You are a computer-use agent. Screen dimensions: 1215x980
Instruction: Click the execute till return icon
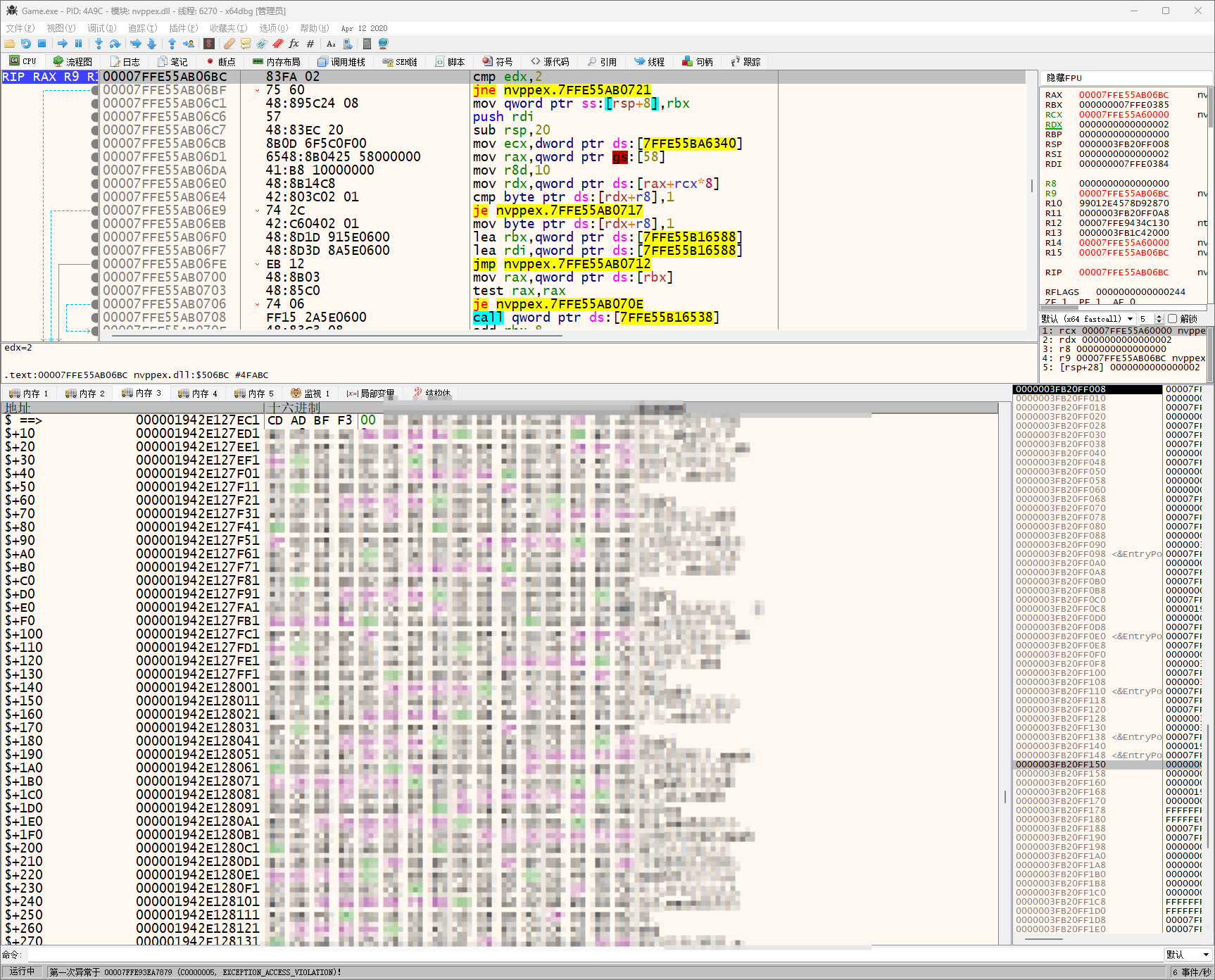point(172,44)
